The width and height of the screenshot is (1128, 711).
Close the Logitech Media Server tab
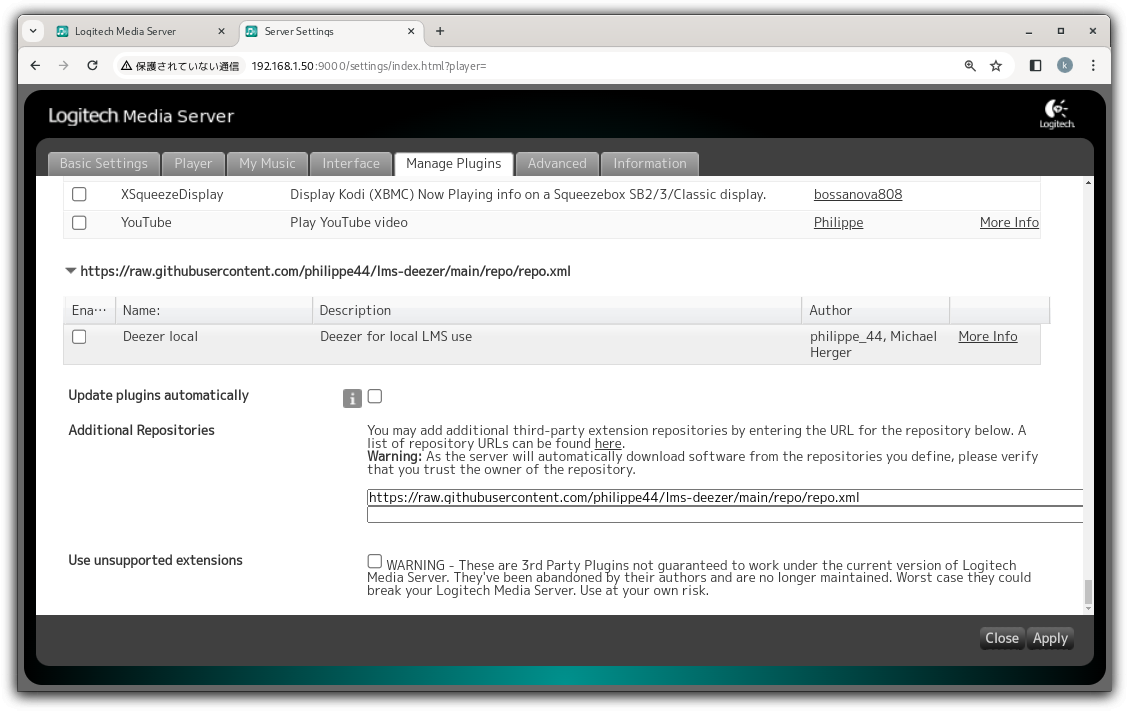point(221,31)
